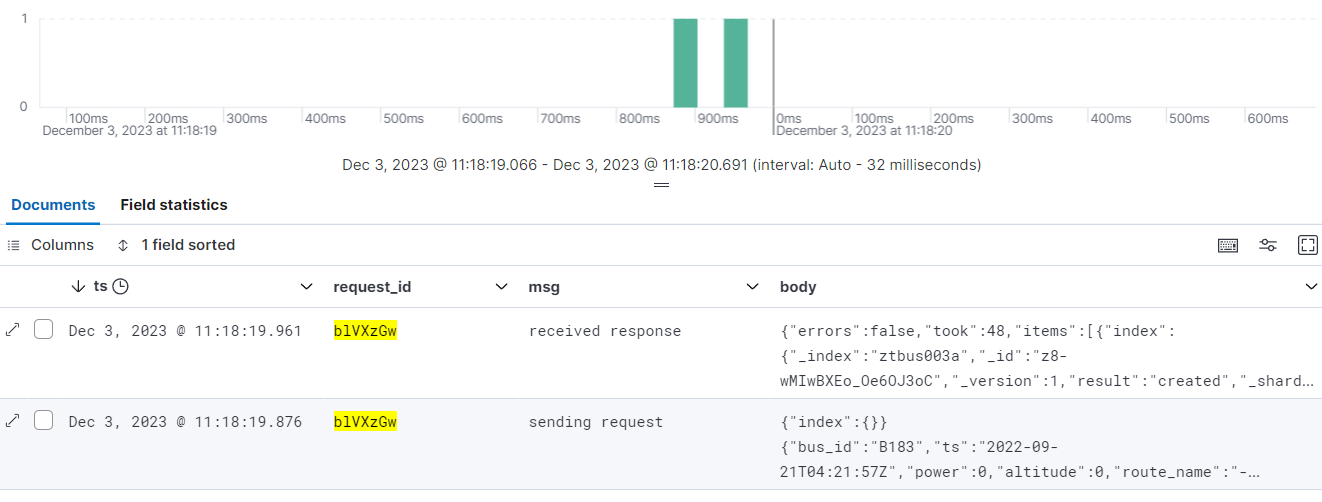Click timestamp Dec 3, 2023 @ 11:18:19.961
Viewport: 1322px width, 502px height.
click(x=185, y=331)
